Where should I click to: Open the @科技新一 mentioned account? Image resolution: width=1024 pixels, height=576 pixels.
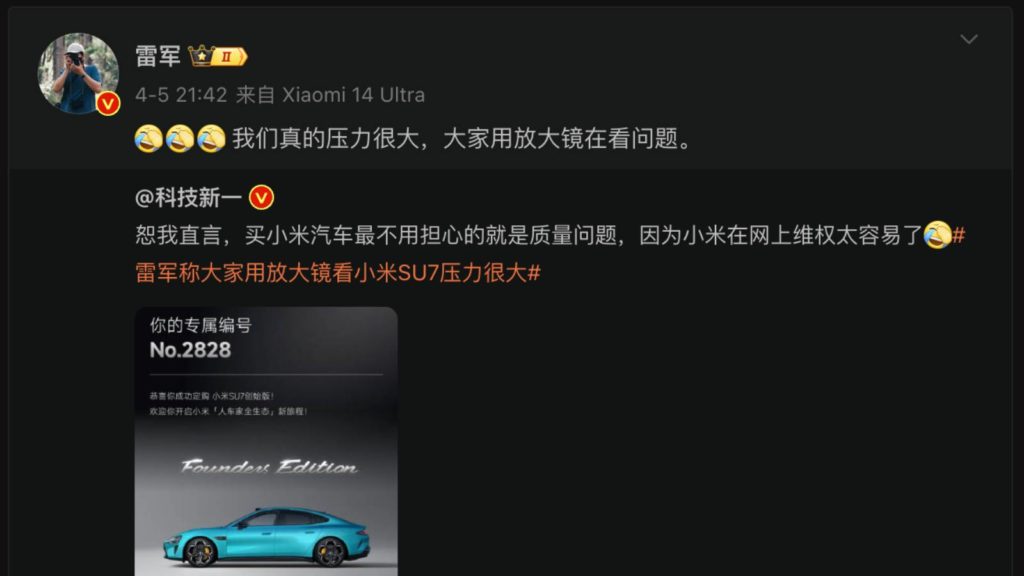188,197
